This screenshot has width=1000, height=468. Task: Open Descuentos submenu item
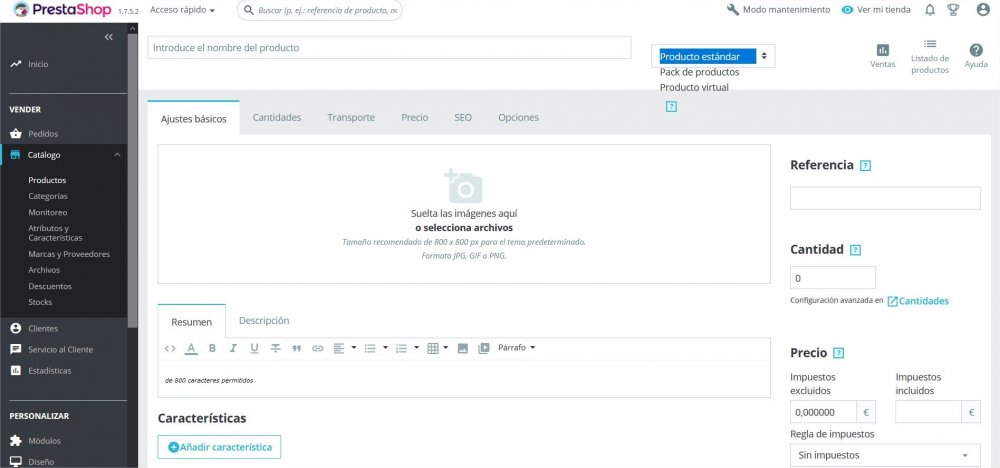50,286
